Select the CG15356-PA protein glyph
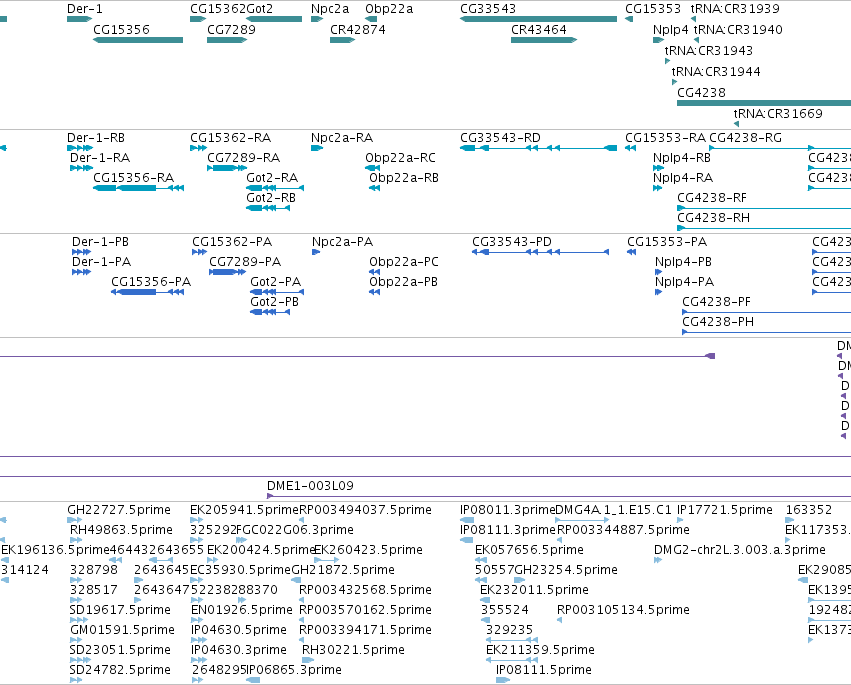851x685 pixels. pyautogui.click(x=148, y=292)
